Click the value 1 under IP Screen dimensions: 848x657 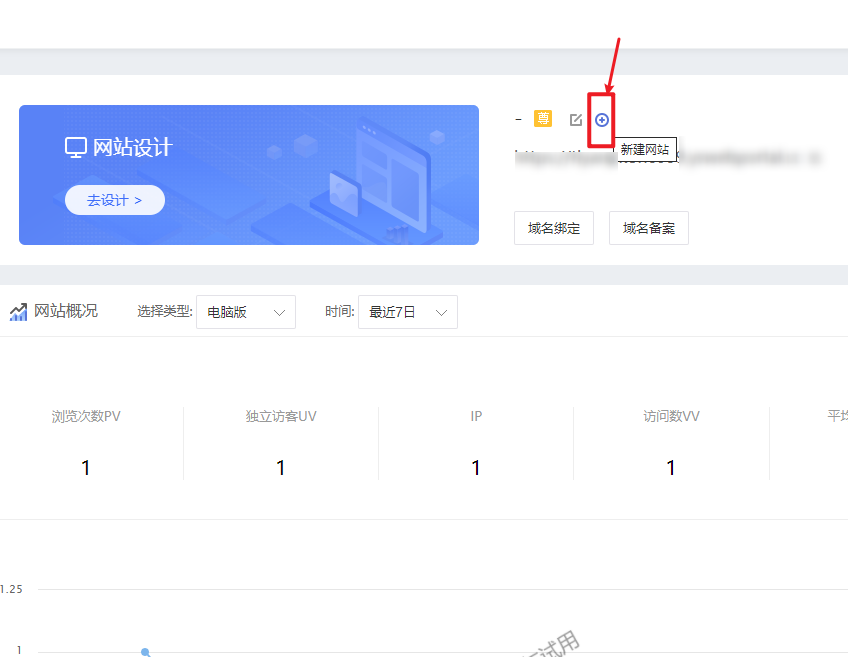click(x=475, y=468)
